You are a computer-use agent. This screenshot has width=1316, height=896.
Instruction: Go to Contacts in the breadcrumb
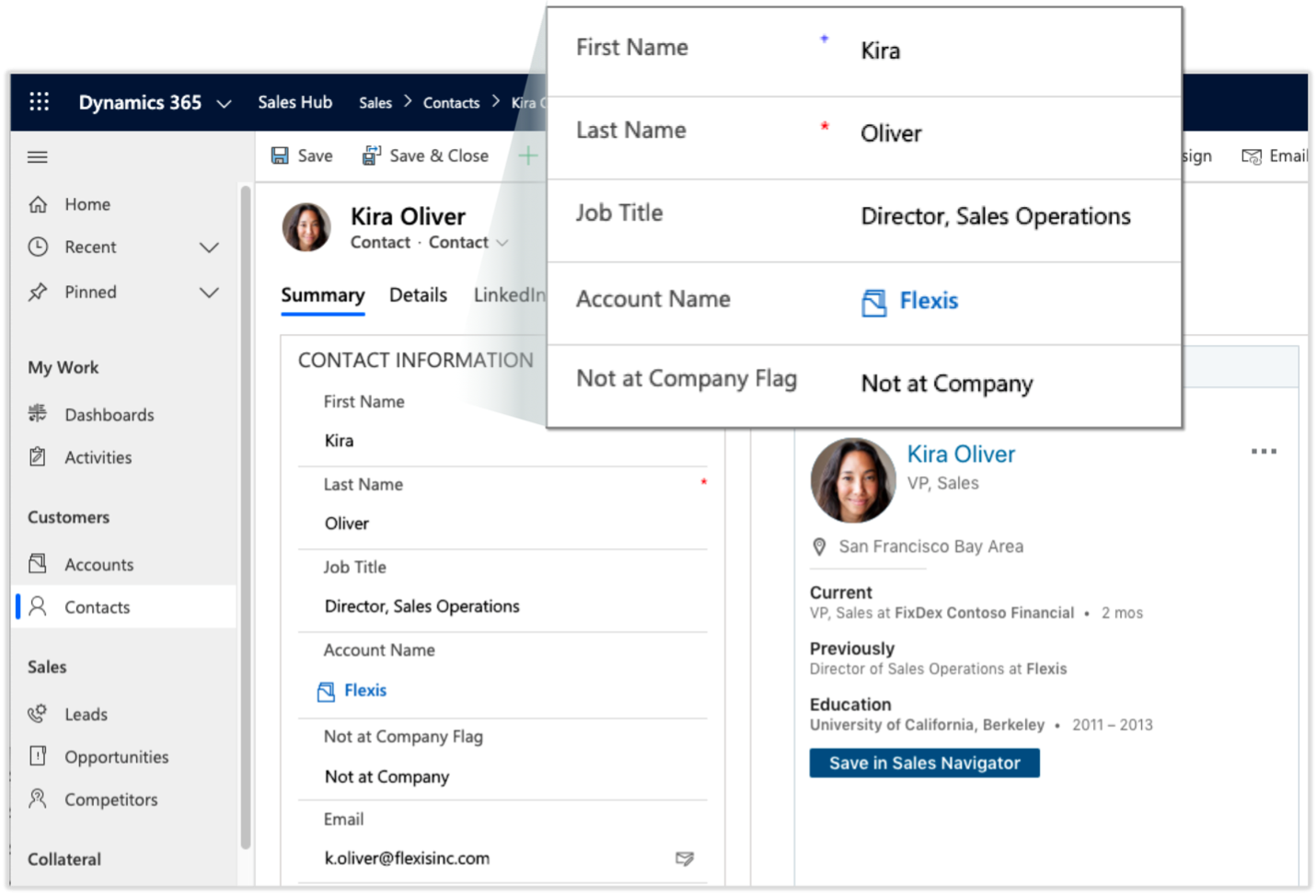[x=451, y=103]
